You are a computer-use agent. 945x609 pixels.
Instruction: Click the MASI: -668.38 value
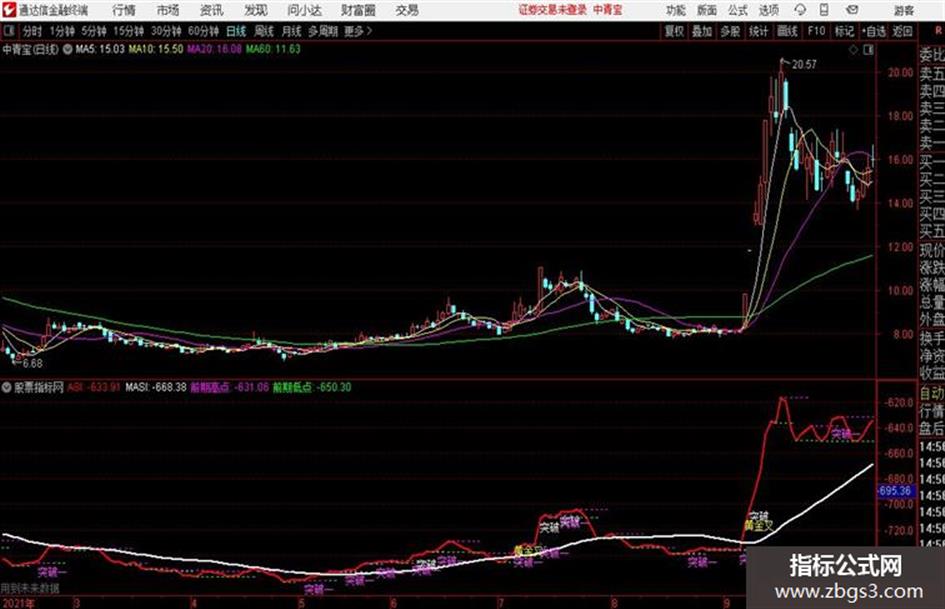pyautogui.click(x=156, y=387)
